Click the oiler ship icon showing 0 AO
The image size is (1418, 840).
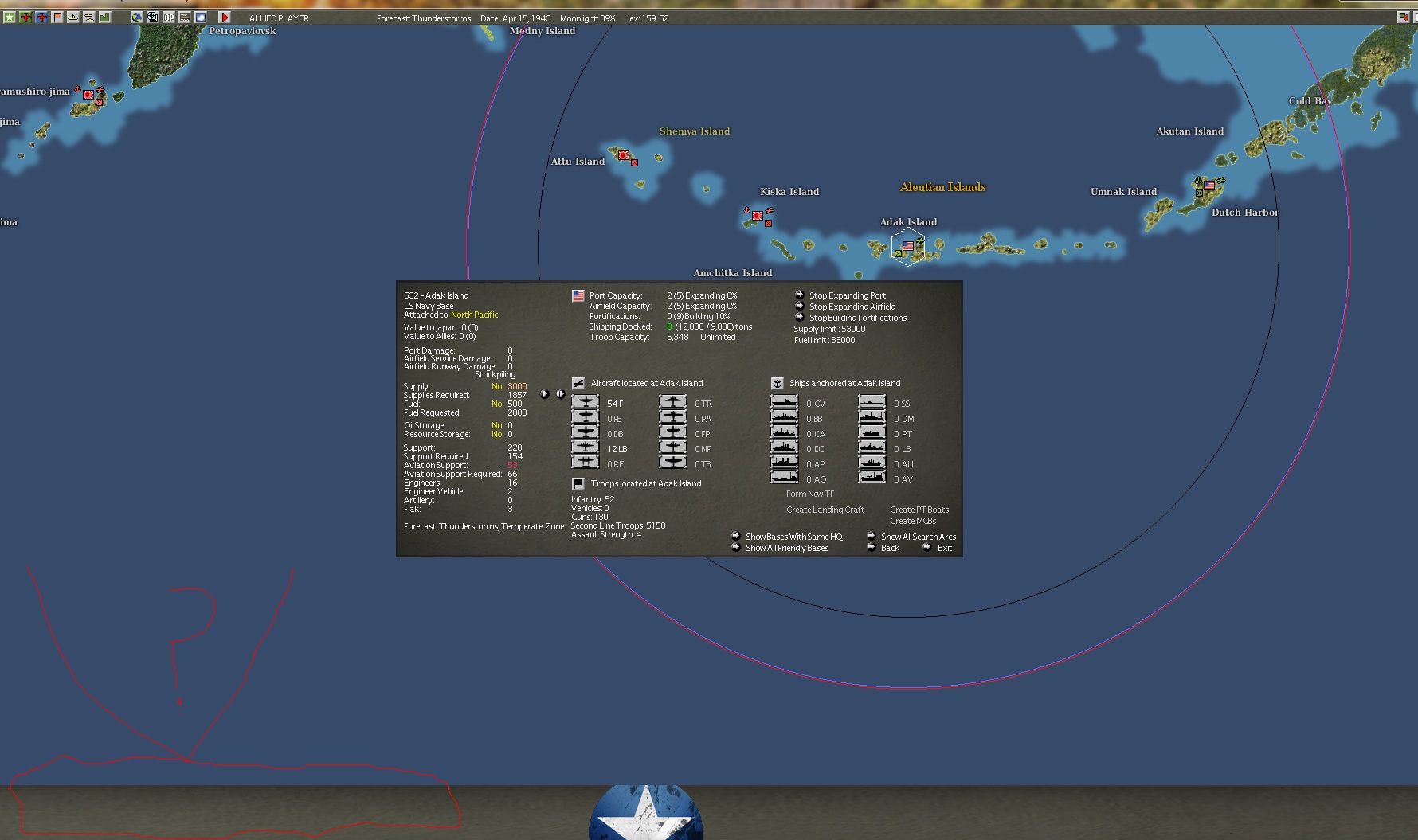785,478
